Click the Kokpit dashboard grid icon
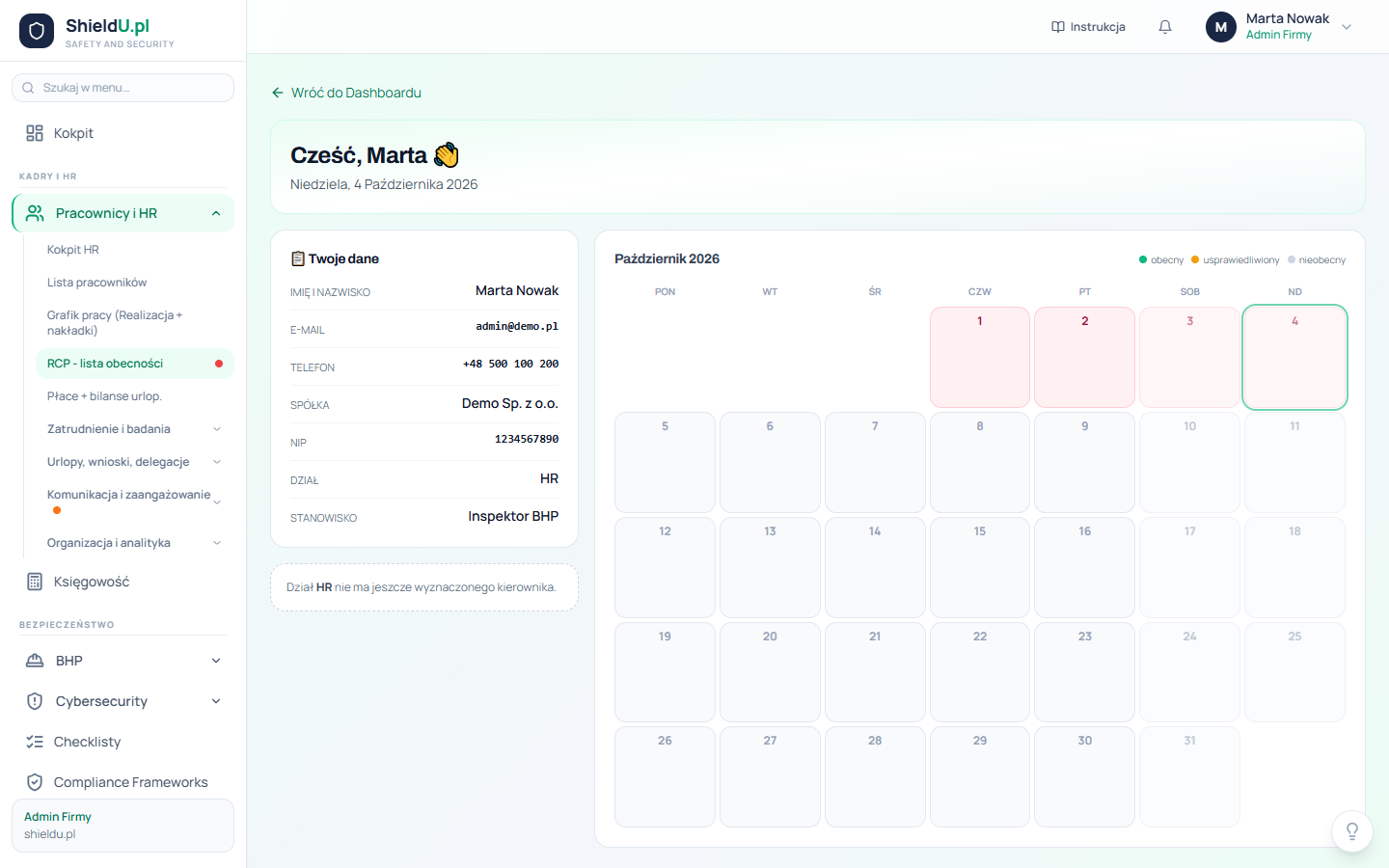This screenshot has height=868, width=1389. click(x=35, y=133)
